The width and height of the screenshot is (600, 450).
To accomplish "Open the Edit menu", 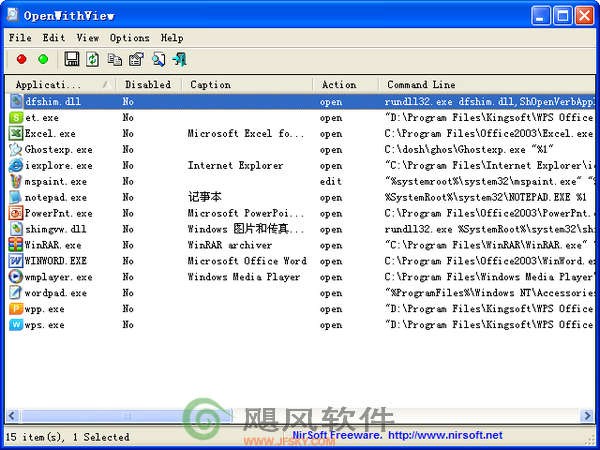I will click(x=54, y=38).
